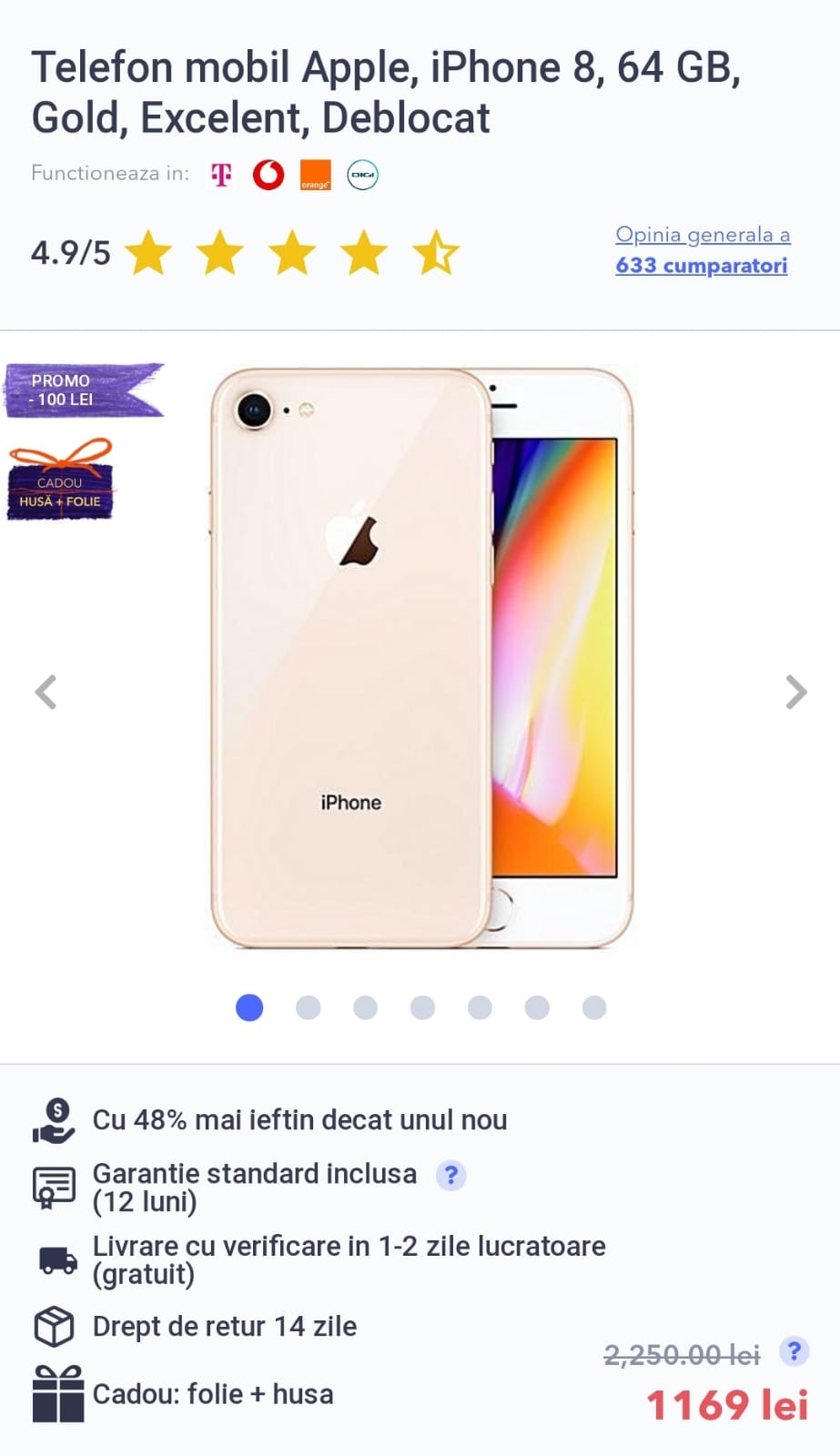Open the '633 cumparatori' reviews link
Image resolution: width=840 pixels, height=1456 pixels.
pos(702,265)
